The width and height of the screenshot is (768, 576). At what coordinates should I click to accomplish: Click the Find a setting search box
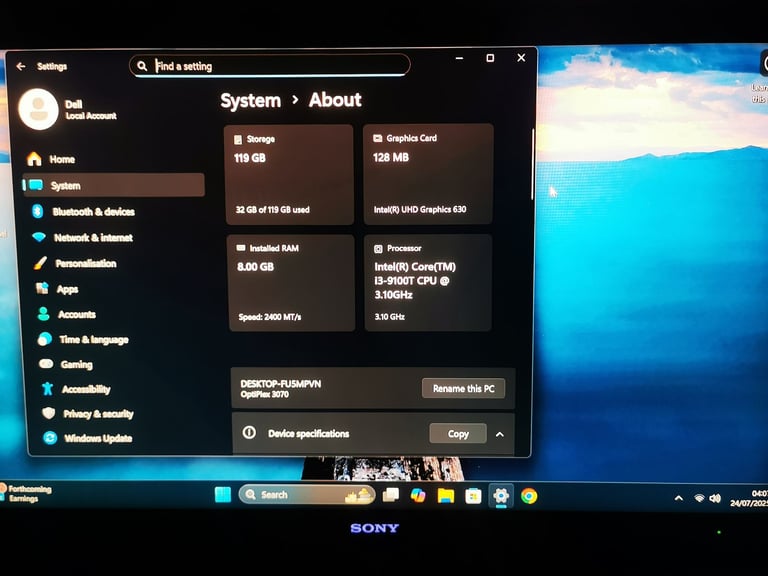click(269, 66)
